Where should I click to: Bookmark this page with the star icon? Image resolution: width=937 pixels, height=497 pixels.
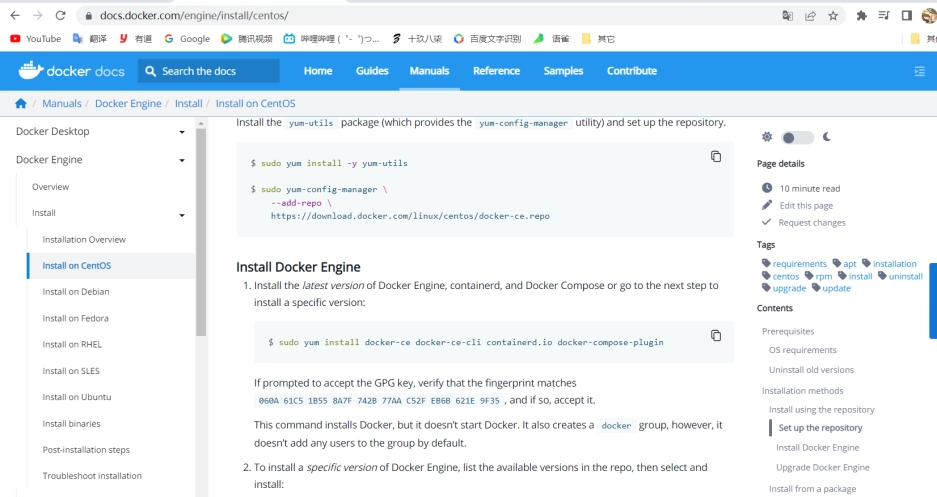(x=833, y=16)
